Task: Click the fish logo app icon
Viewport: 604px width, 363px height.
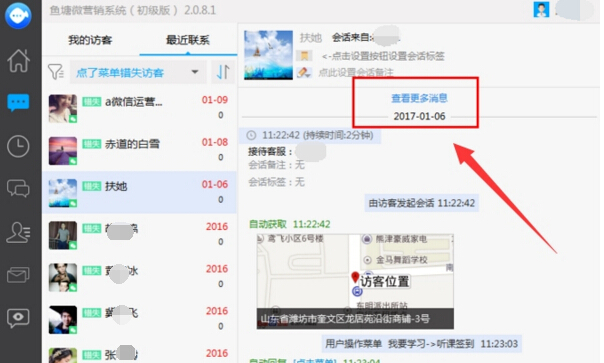Action: 18,15
